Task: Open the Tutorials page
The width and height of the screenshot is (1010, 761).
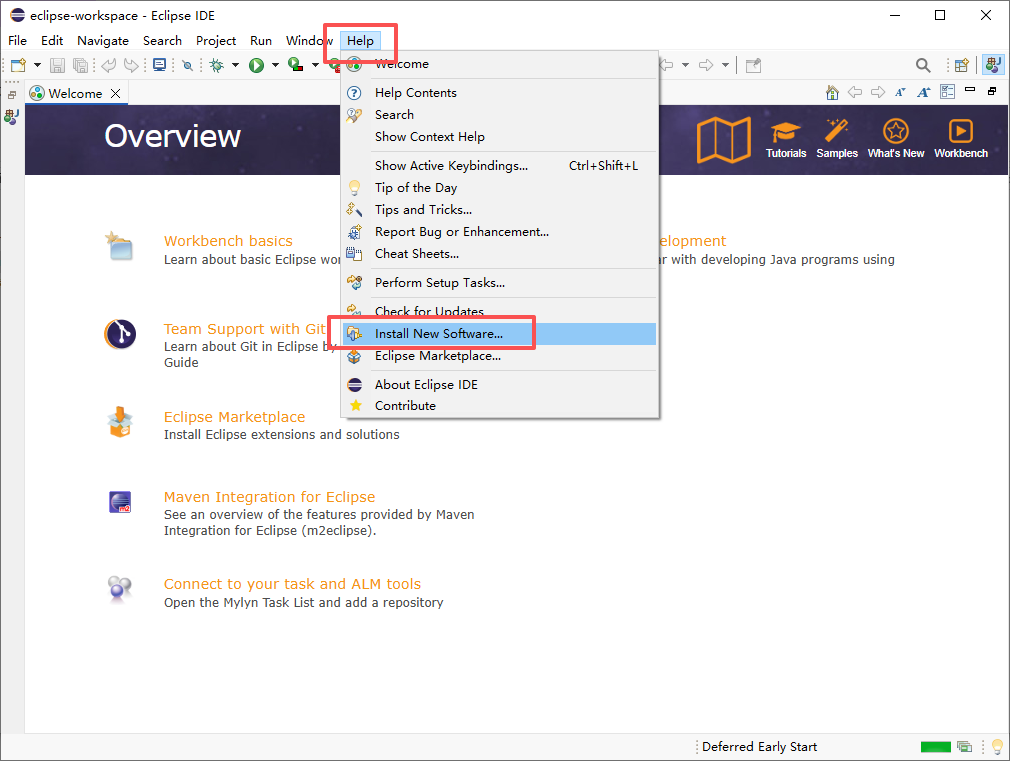Action: (786, 139)
